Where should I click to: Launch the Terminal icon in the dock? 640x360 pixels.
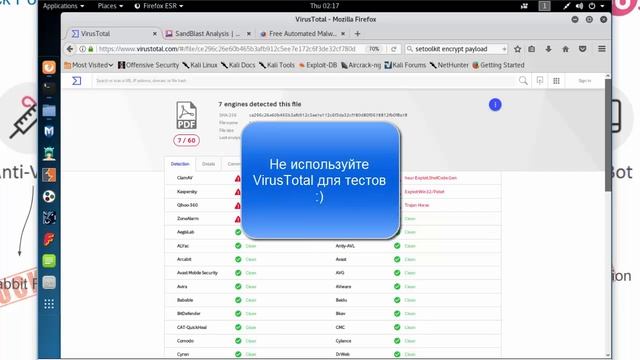coord(49,88)
